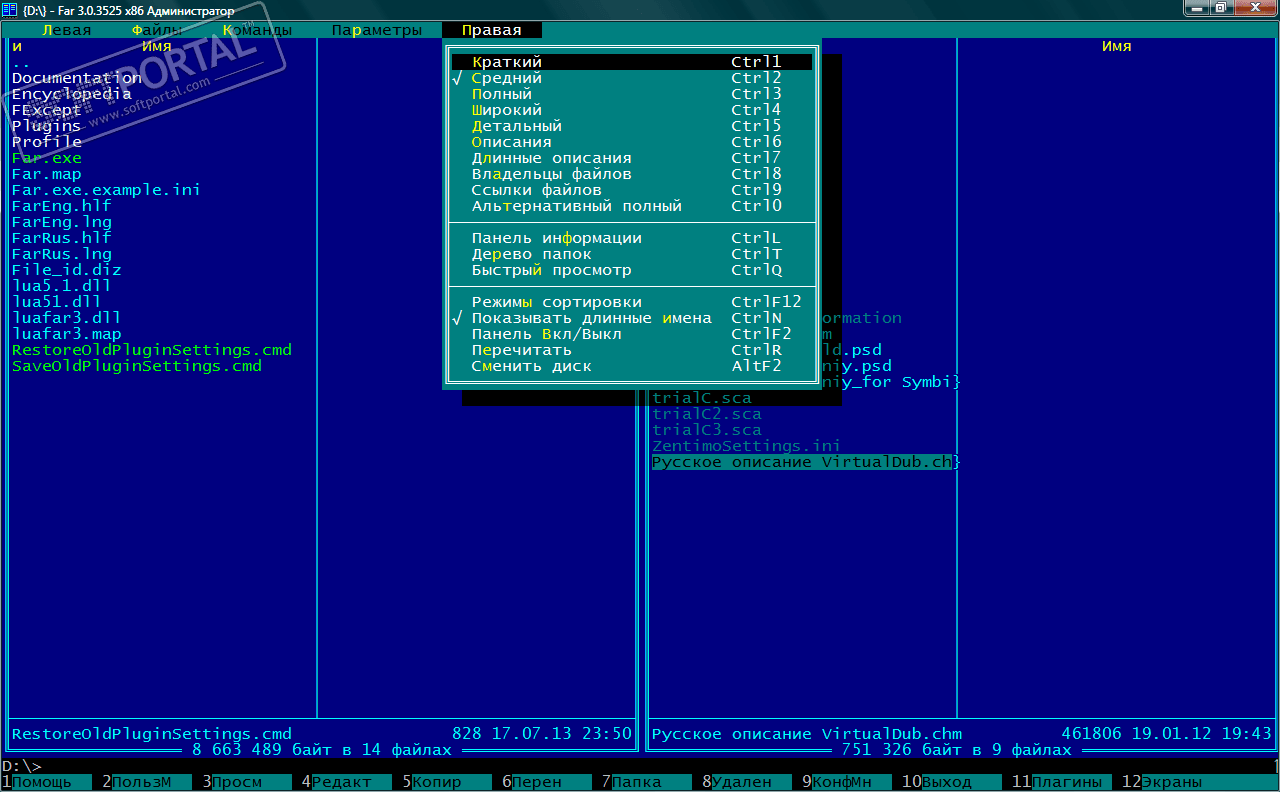
Task: Open the Режимы сортировки submenu
Action: pyautogui.click(x=631, y=302)
